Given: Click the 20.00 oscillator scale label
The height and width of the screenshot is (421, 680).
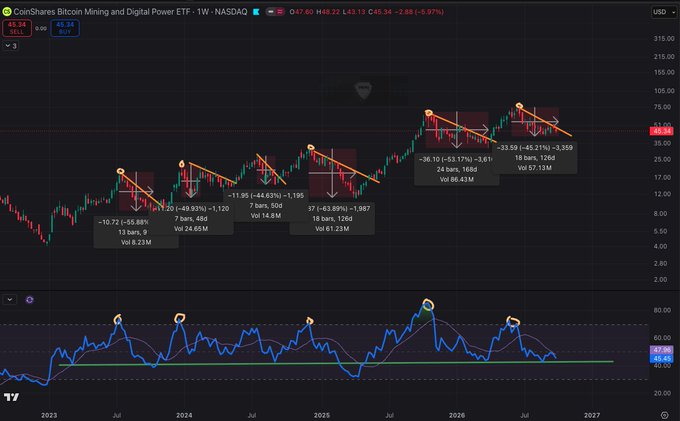Looking at the screenshot, I should click(662, 393).
